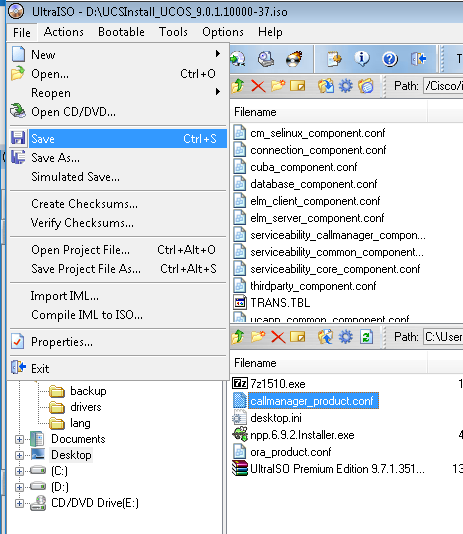The height and width of the screenshot is (534, 463).
Task: Click the rename icon in local pane toolbar
Action: point(298,337)
